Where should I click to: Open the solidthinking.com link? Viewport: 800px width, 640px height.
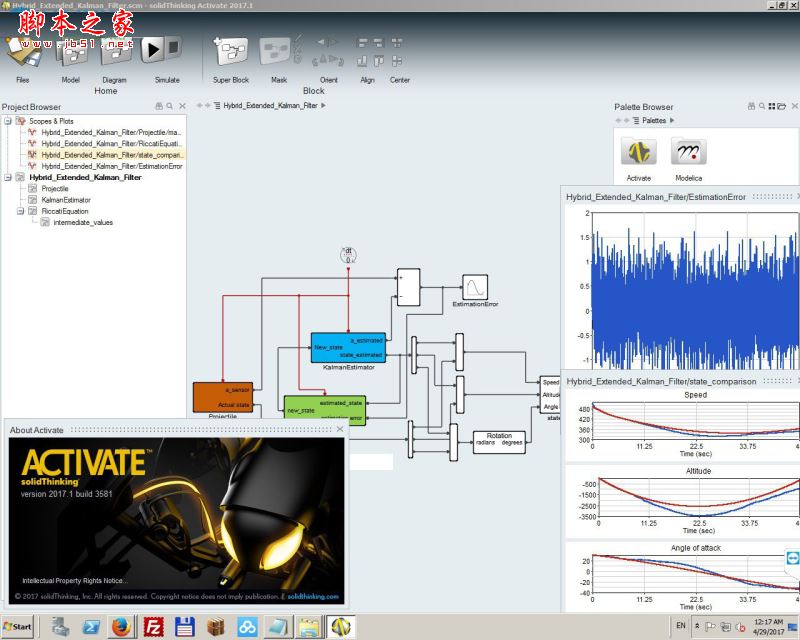(x=313, y=596)
